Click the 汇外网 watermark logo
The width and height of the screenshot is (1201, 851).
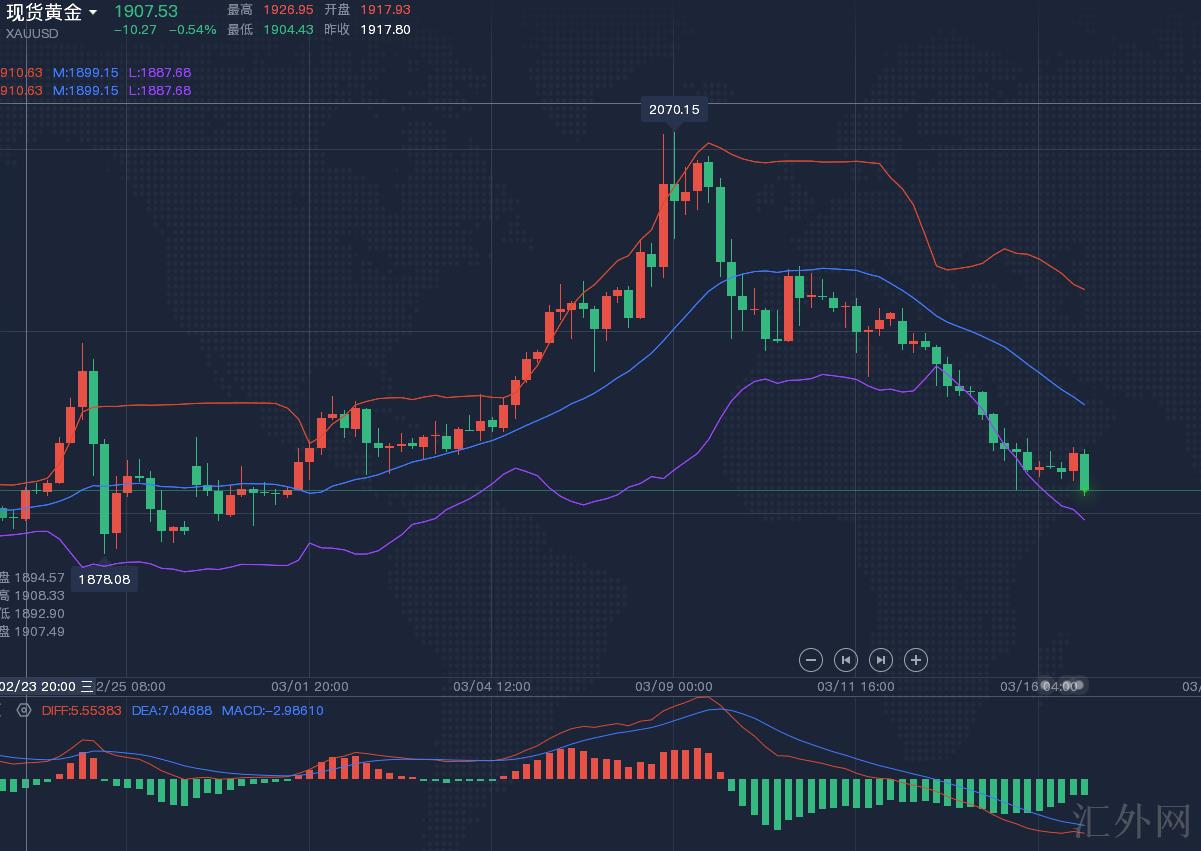click(1130, 819)
